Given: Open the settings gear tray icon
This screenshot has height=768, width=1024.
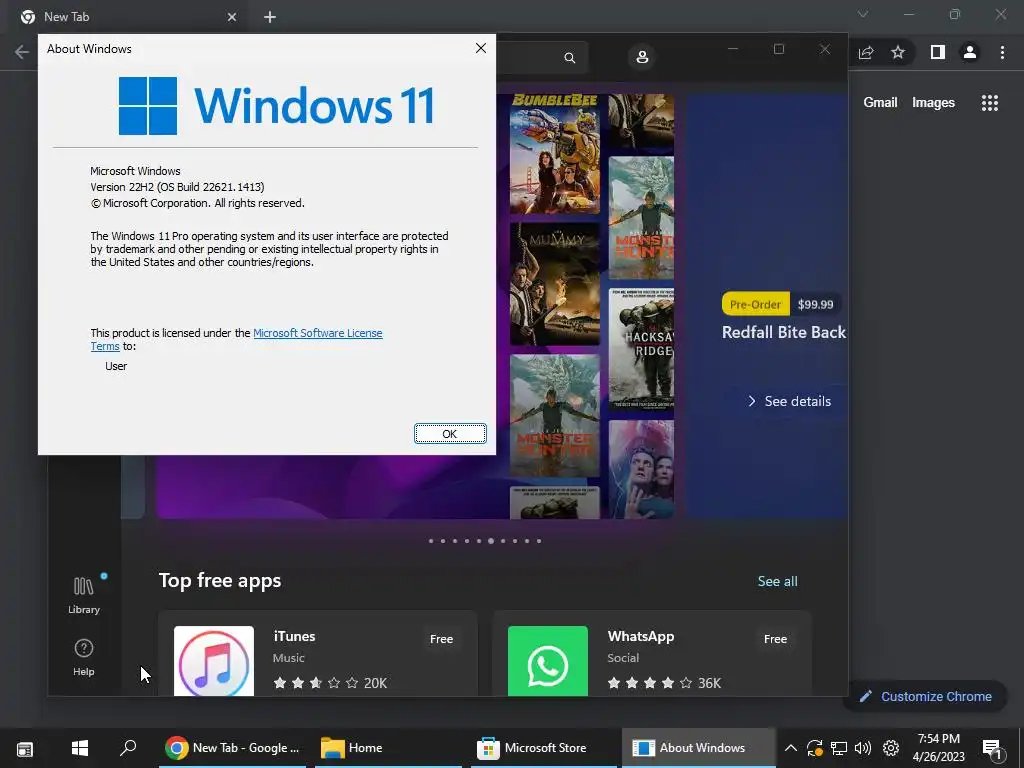Looking at the screenshot, I should pyautogui.click(x=891, y=748).
